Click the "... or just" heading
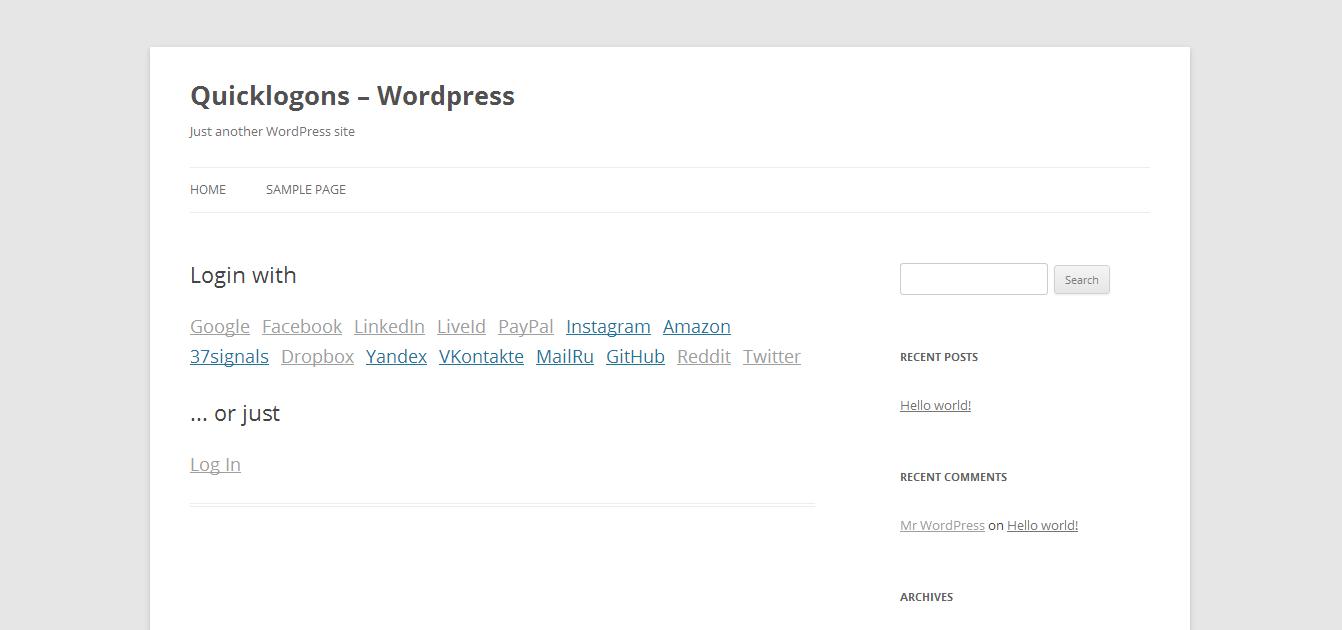 [x=235, y=414]
